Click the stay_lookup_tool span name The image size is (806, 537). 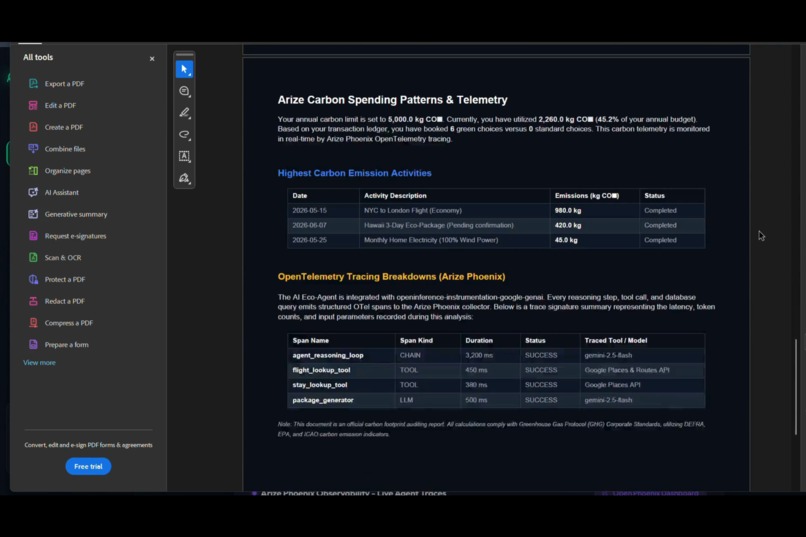tap(320, 385)
